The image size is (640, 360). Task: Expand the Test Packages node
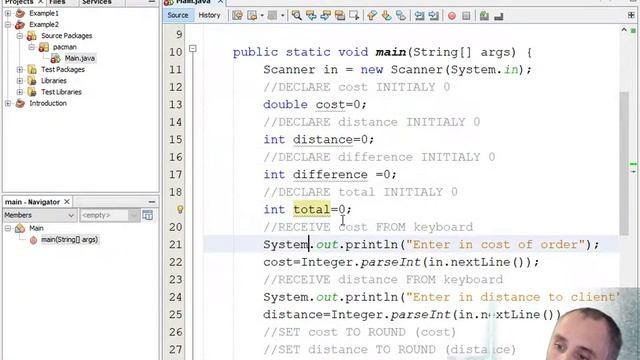coord(20,69)
